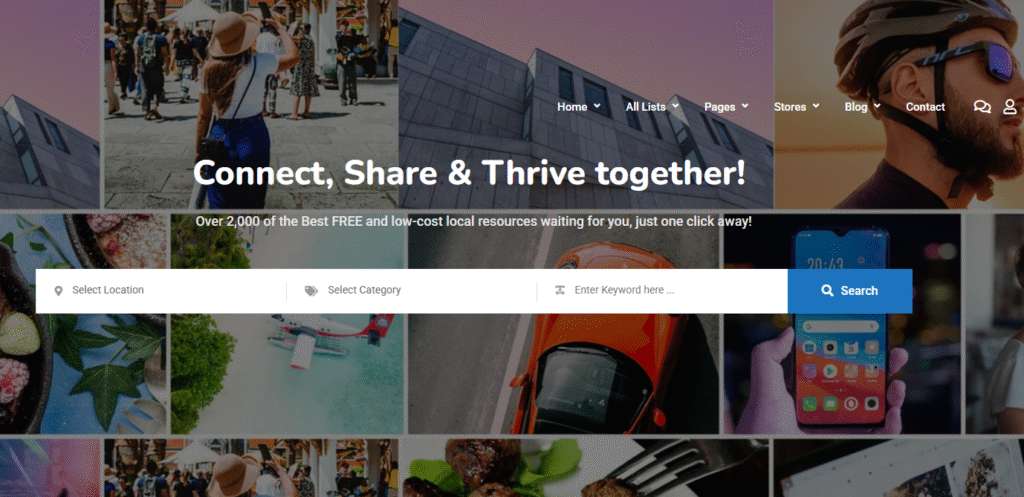Click the keyword text icon
This screenshot has width=1024, height=497.
tap(560, 290)
